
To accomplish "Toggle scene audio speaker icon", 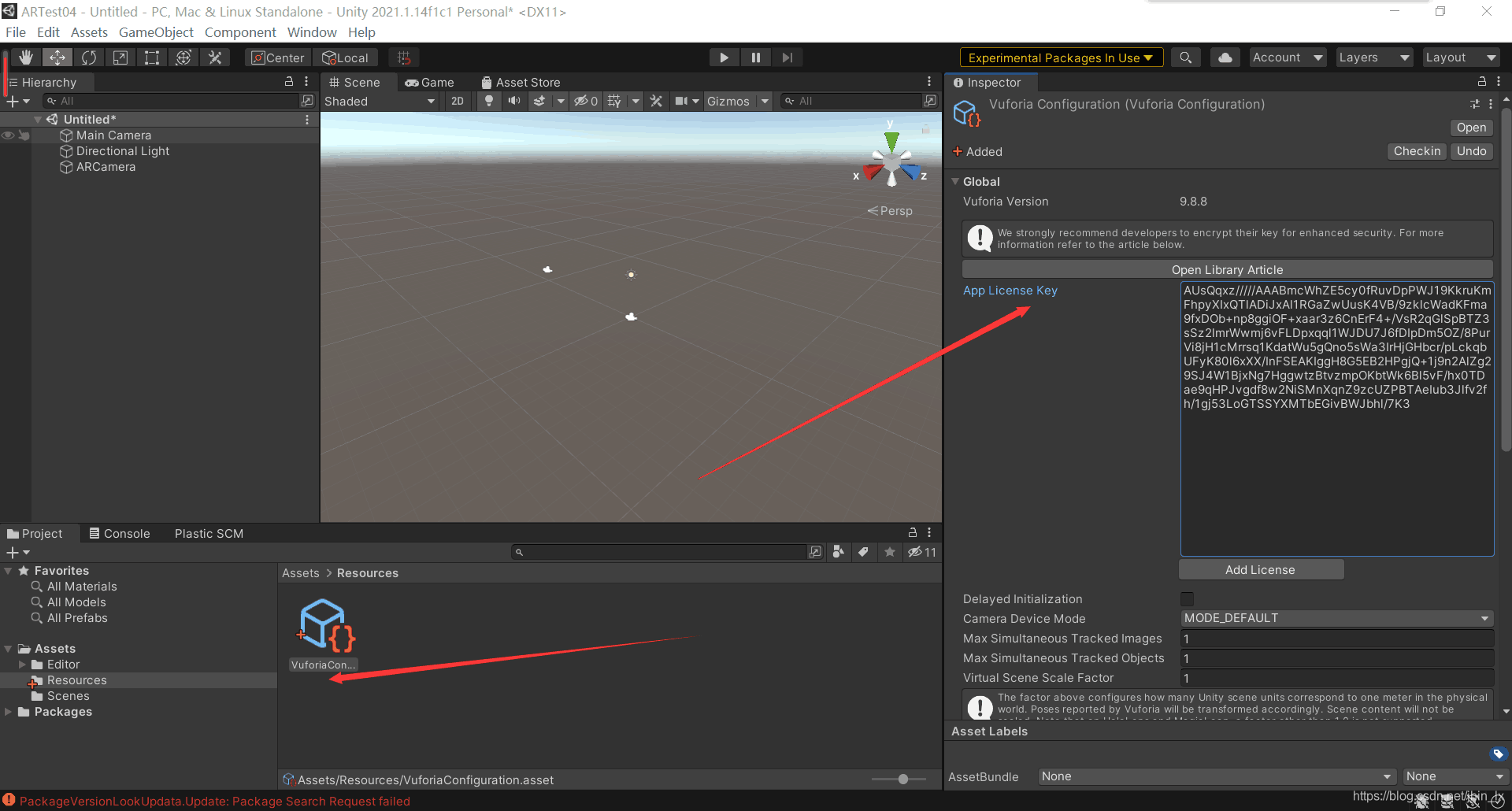I will [x=514, y=101].
